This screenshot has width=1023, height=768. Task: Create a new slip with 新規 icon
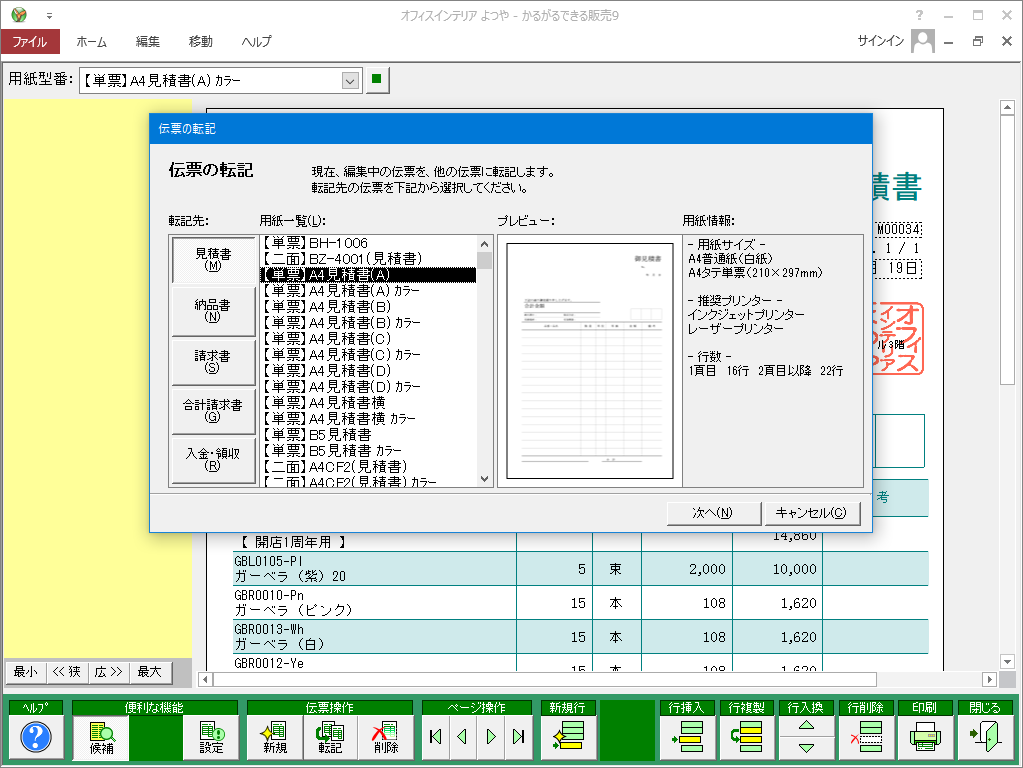(275, 737)
